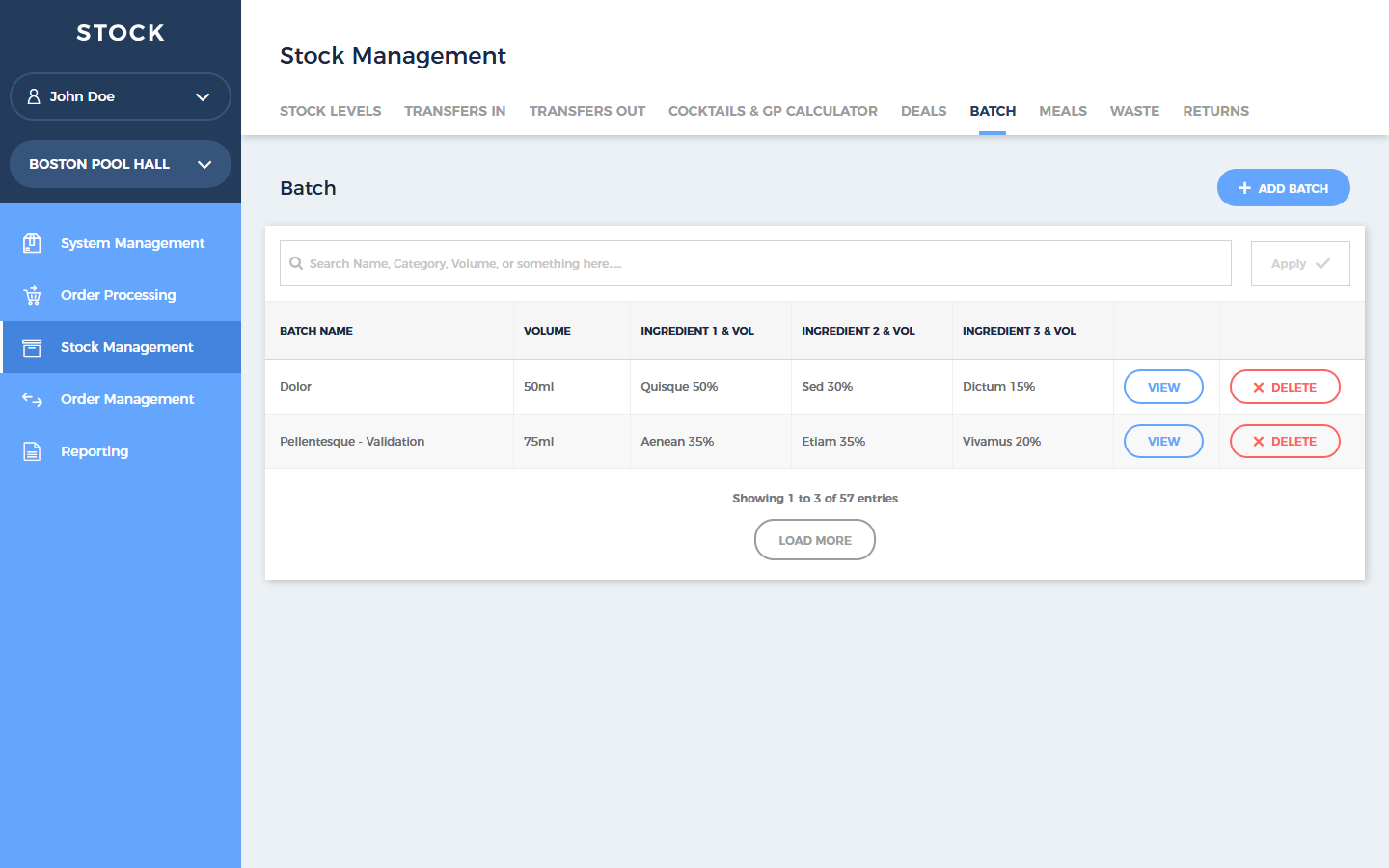Click the Stock Management archive box icon
This screenshot has width=1389, height=868.
pyautogui.click(x=32, y=347)
